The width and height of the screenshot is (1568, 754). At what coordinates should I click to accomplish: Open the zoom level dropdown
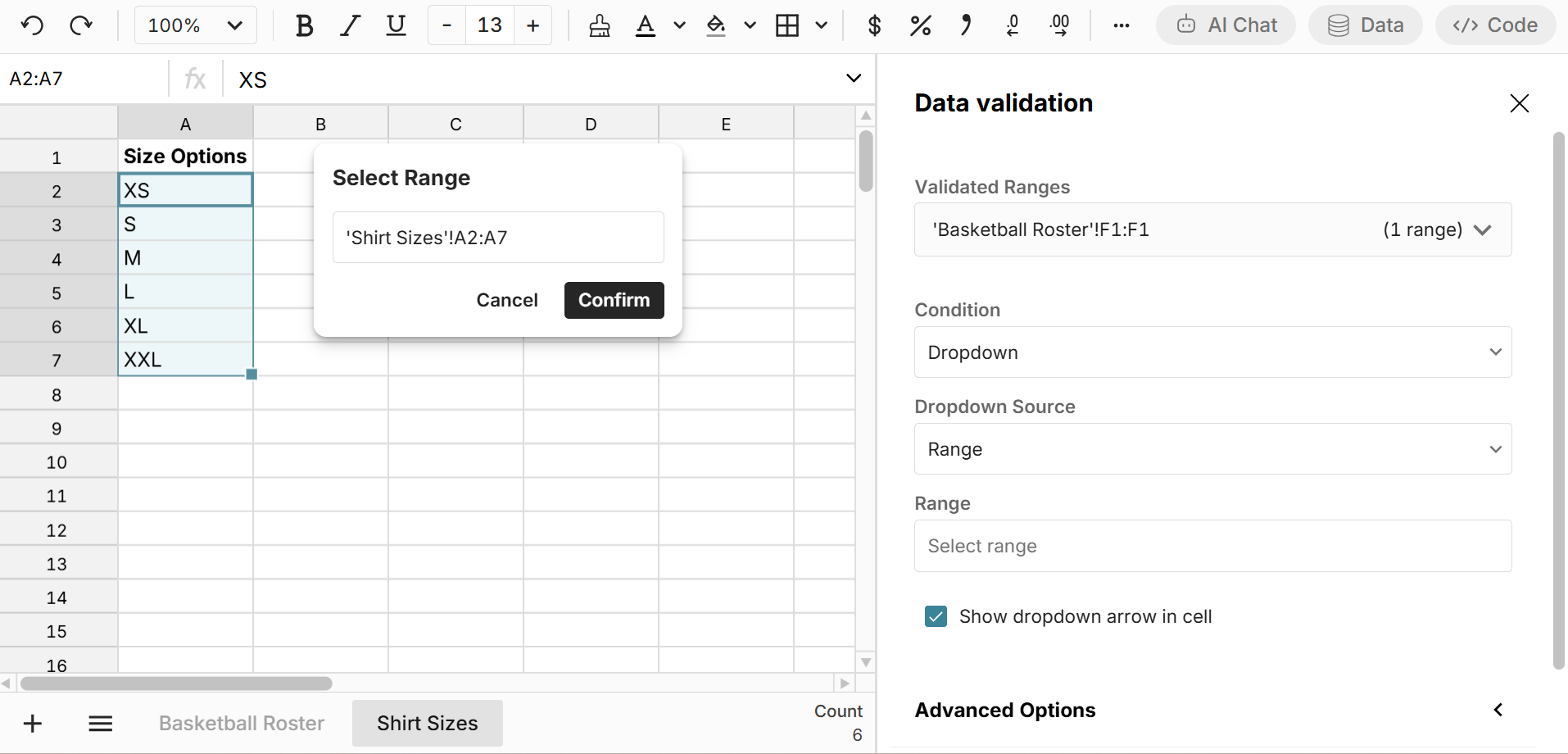coord(194,25)
